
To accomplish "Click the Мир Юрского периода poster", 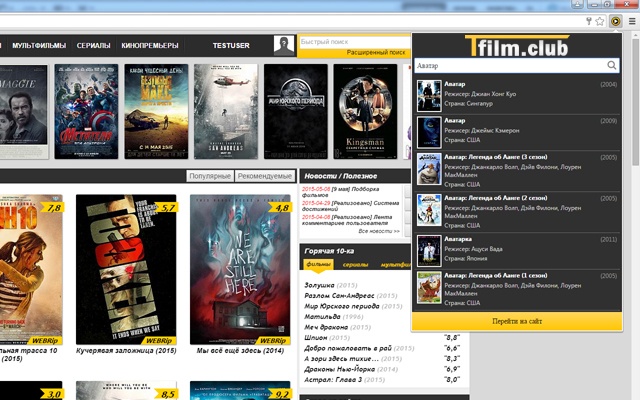I will (296, 111).
